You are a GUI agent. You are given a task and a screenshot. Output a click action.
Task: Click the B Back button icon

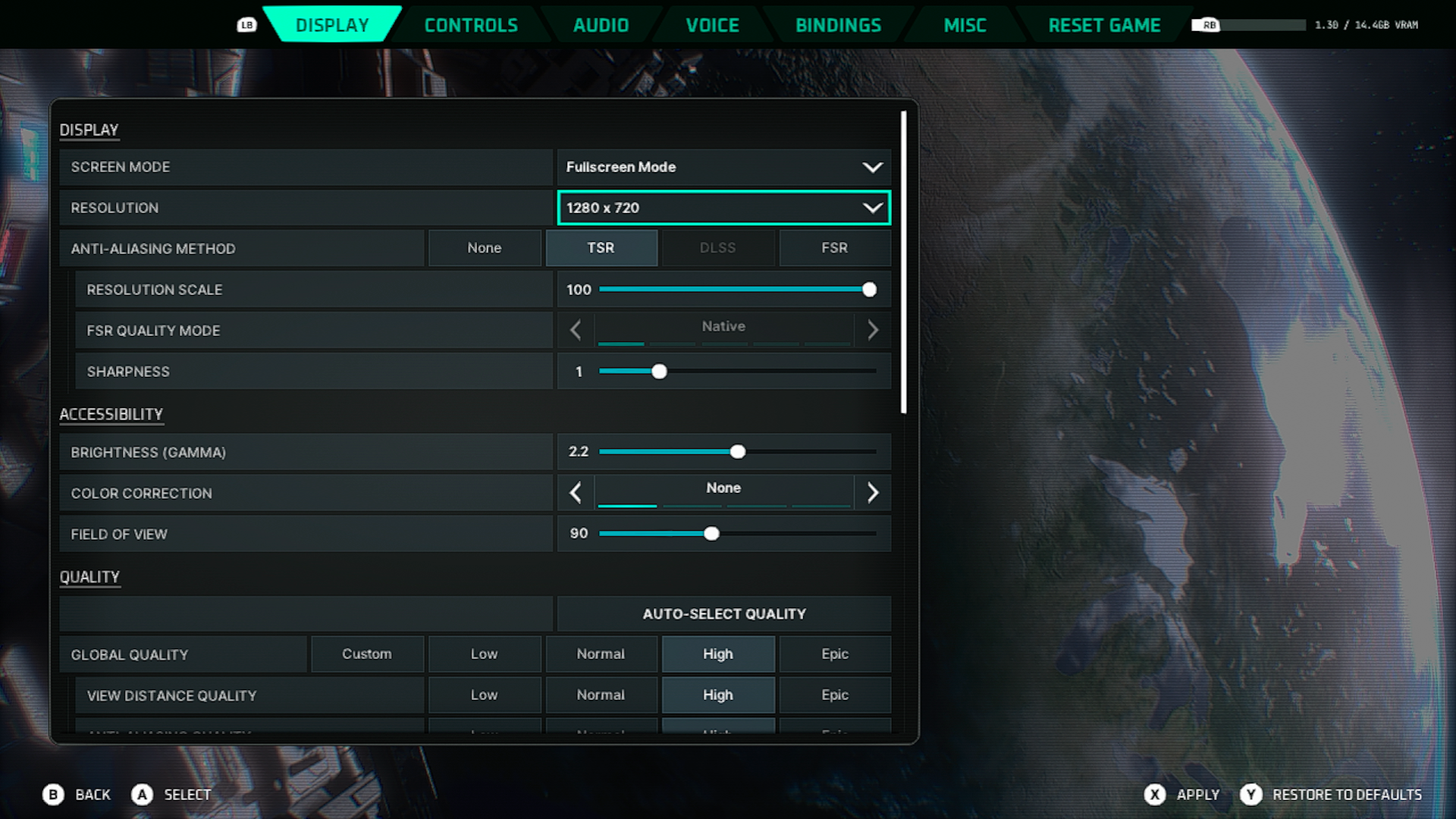coord(52,795)
